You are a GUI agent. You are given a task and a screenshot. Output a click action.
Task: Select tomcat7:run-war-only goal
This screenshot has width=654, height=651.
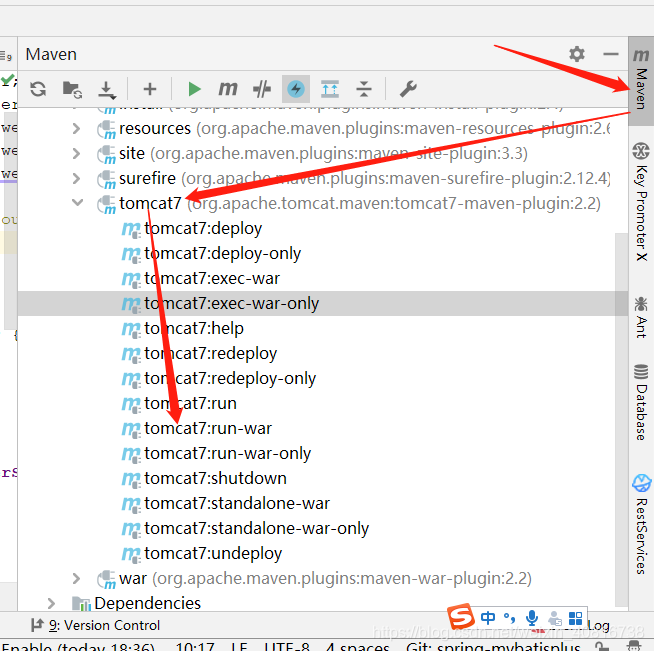click(x=228, y=453)
